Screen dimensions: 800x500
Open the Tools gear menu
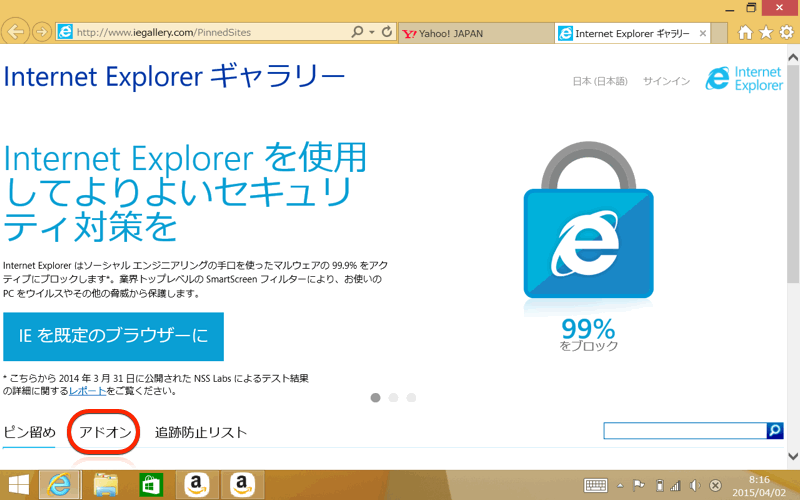(786, 32)
